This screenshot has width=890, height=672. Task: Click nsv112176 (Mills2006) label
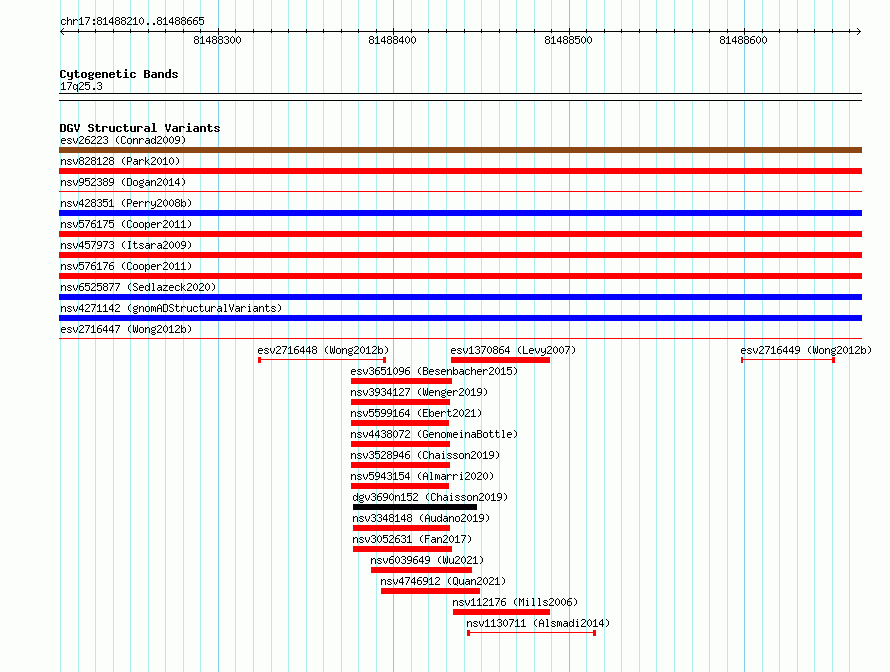[x=515, y=602]
